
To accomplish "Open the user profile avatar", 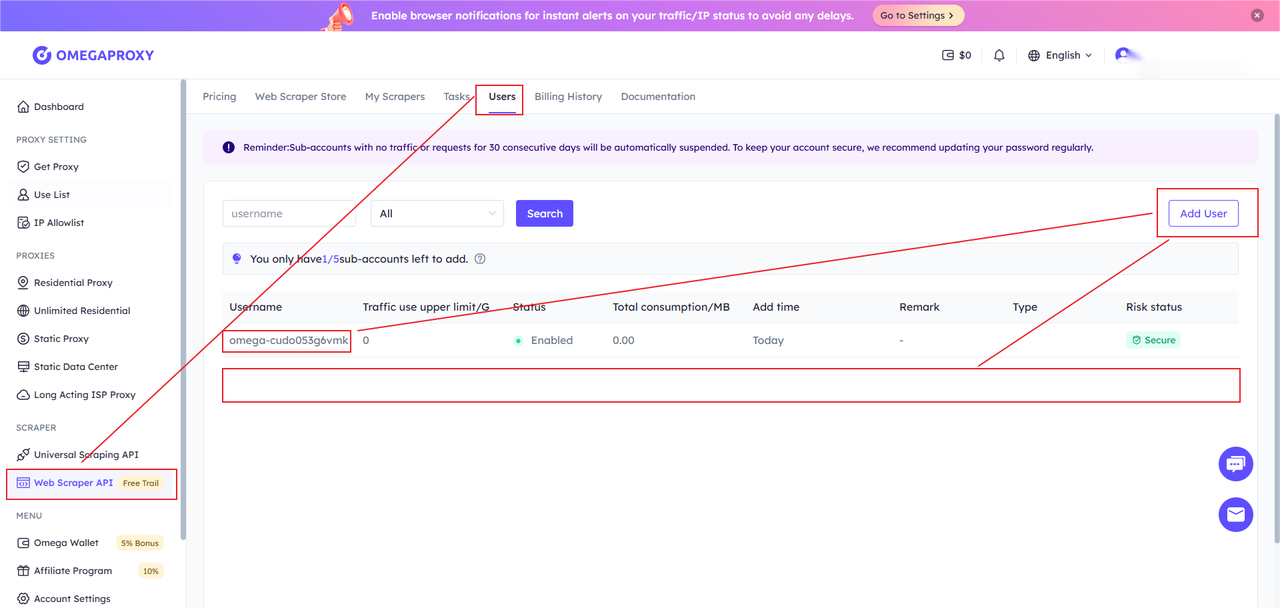I will pos(1123,55).
